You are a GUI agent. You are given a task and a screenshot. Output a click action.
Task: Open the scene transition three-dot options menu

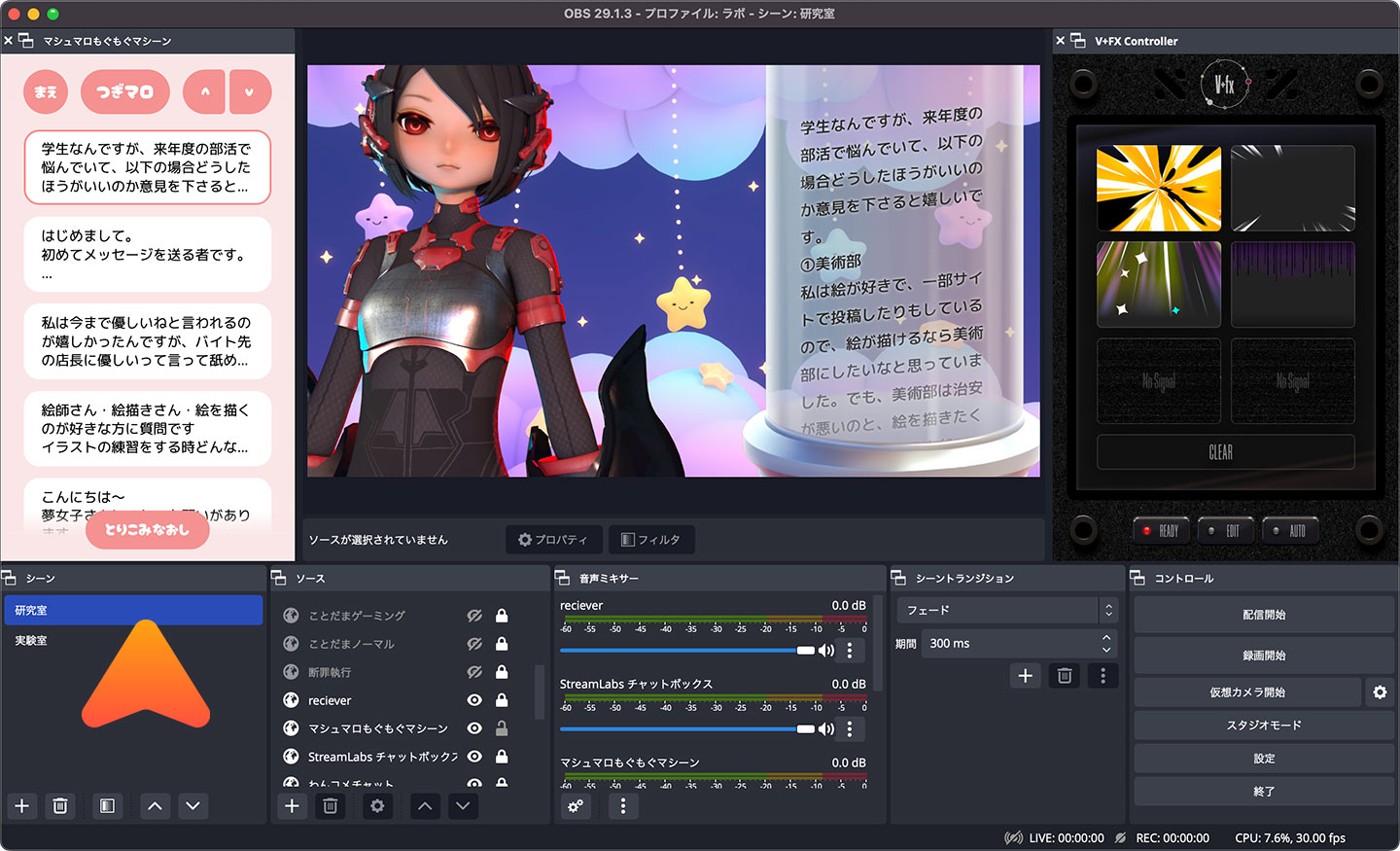[x=1102, y=675]
